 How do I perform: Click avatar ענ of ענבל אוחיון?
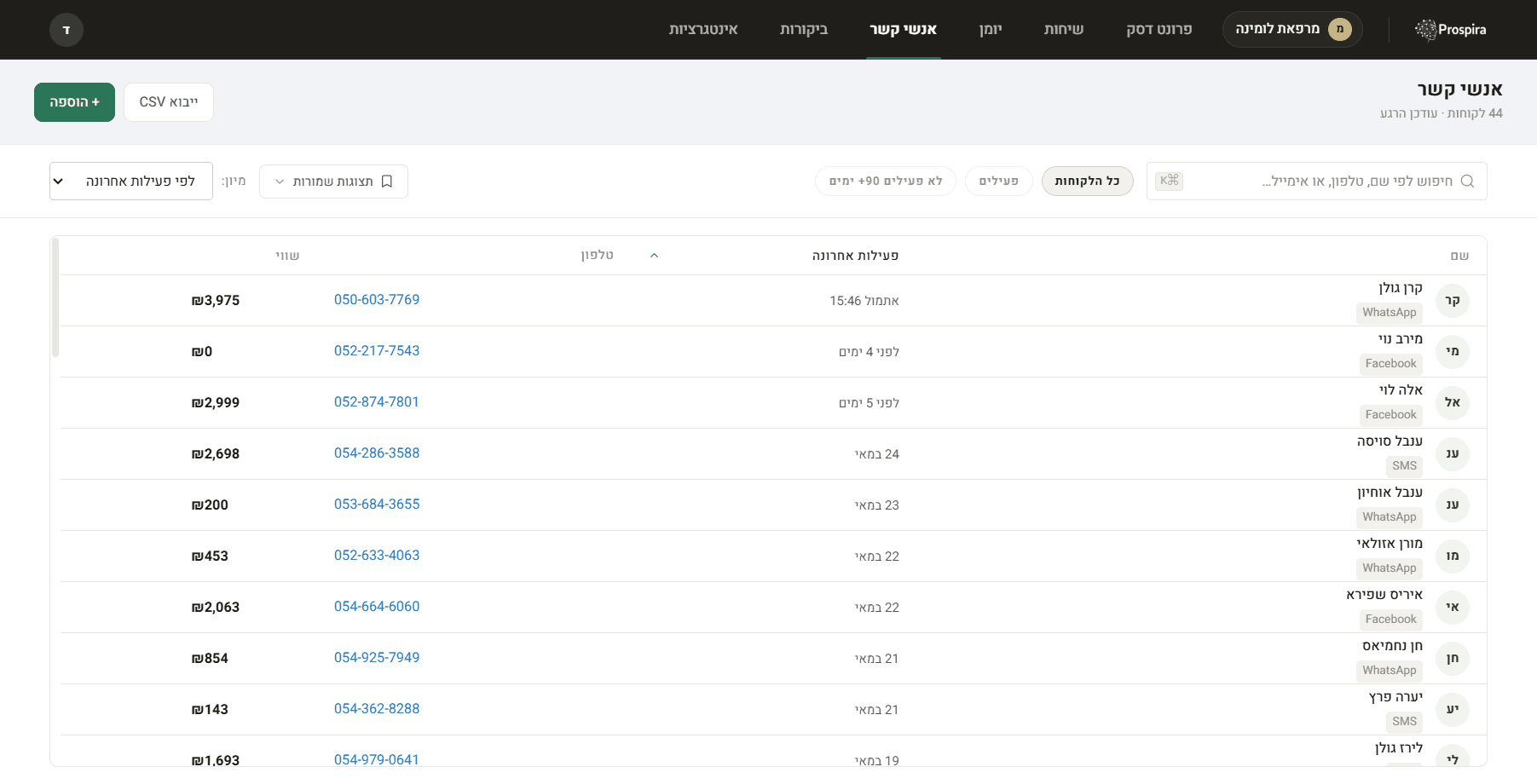click(x=1453, y=504)
